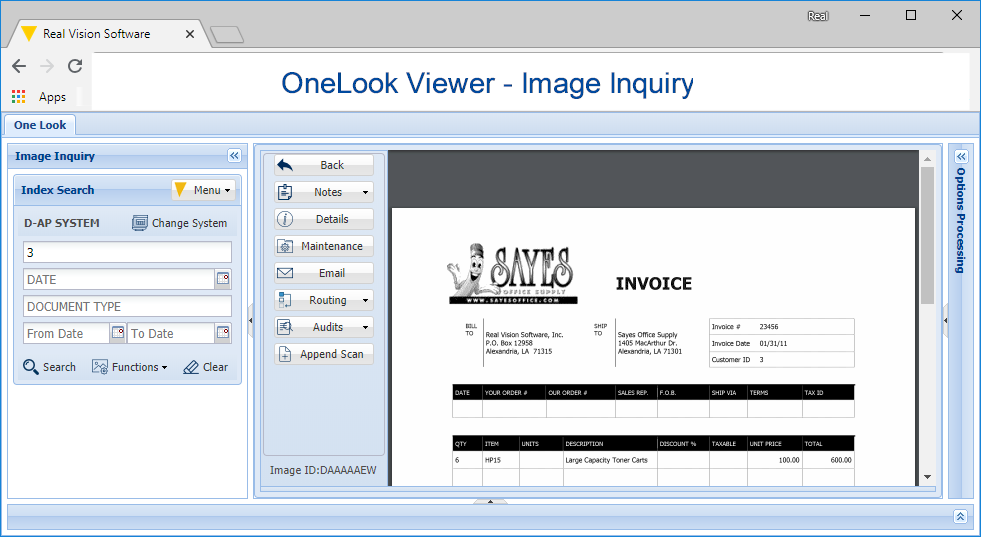The width and height of the screenshot is (981, 537).
Task: Open the Apps shortcut in bookmarks bar
Action: pyautogui.click(x=39, y=96)
